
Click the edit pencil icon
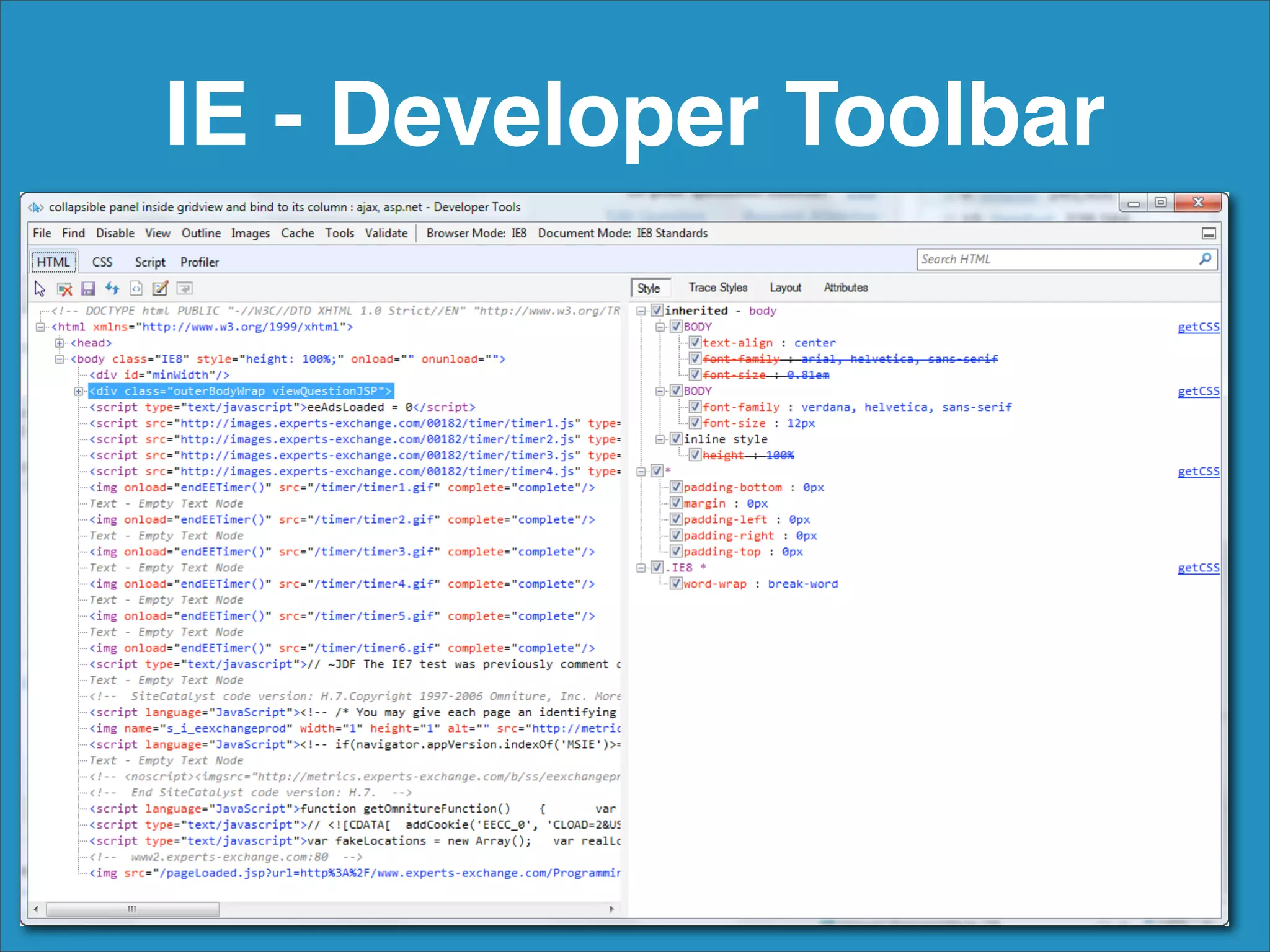(161, 288)
